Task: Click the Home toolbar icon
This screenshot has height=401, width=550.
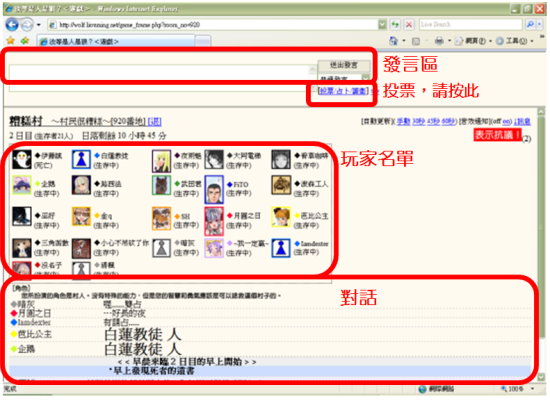Action: pos(394,41)
